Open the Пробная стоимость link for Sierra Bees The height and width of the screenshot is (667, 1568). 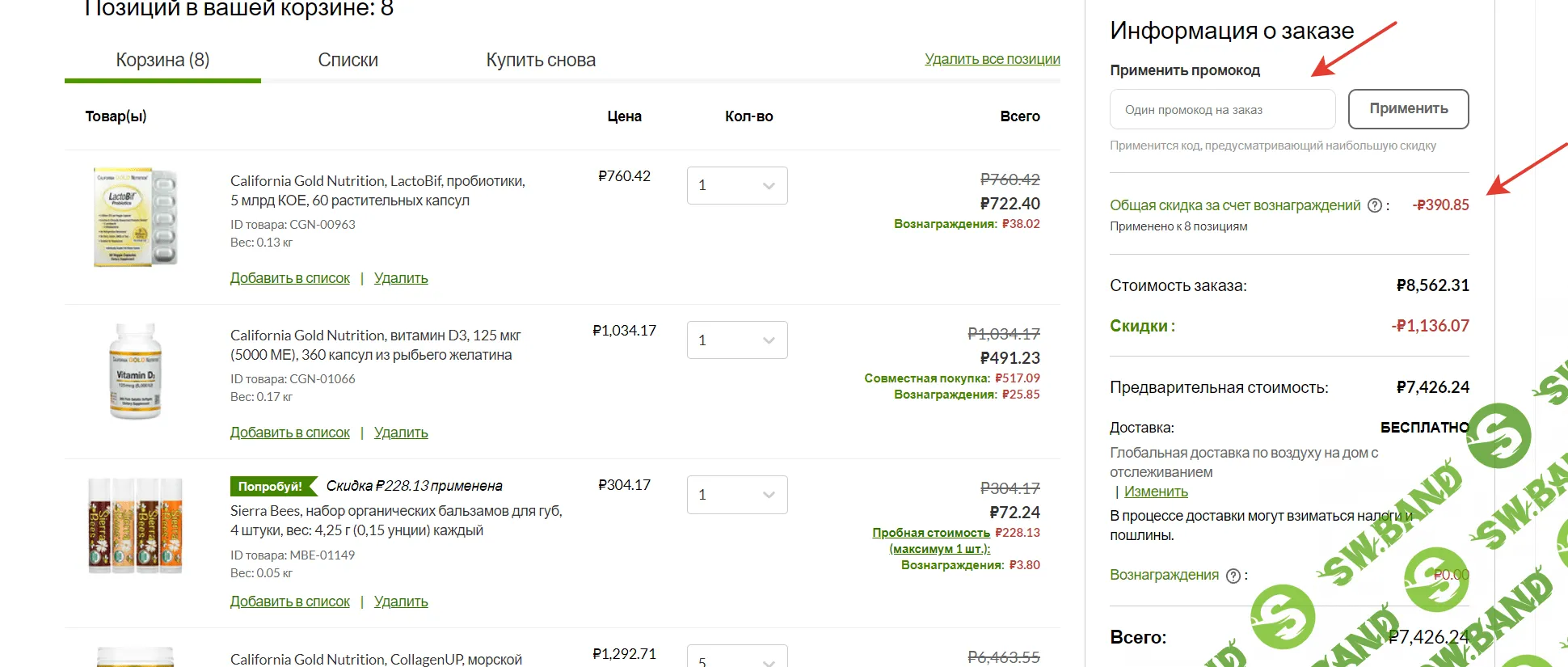tap(931, 533)
